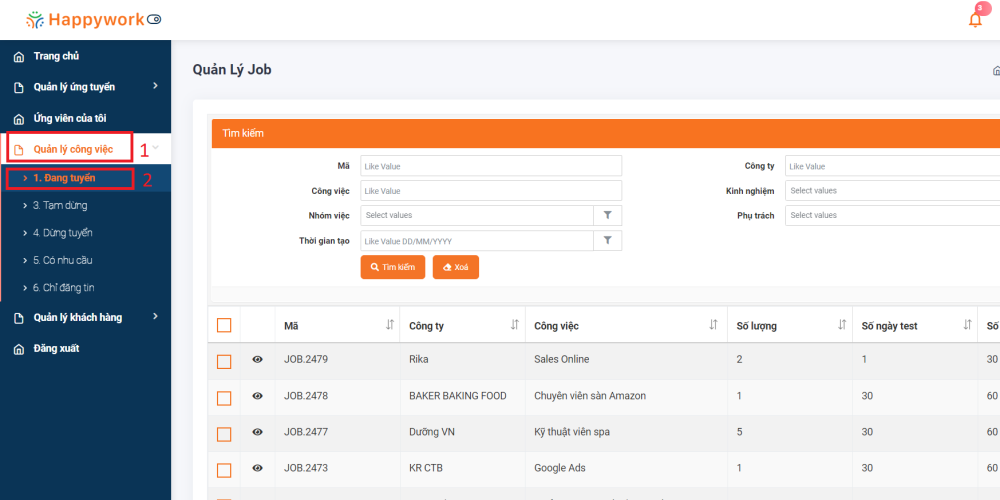View details via eye icon for JOB.2478

(257, 396)
